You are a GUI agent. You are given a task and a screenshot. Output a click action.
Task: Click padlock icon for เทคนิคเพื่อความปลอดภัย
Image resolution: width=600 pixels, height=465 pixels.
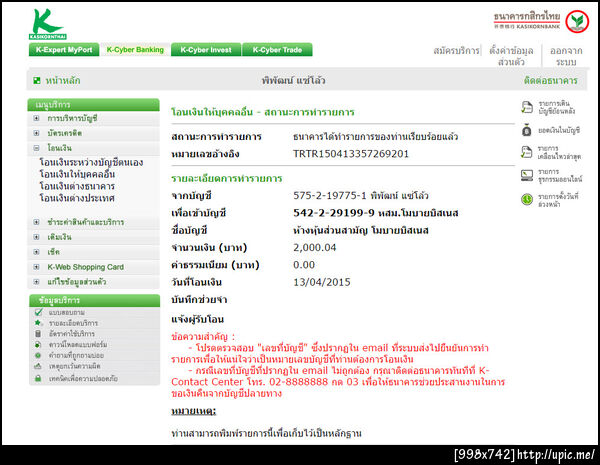point(38,378)
